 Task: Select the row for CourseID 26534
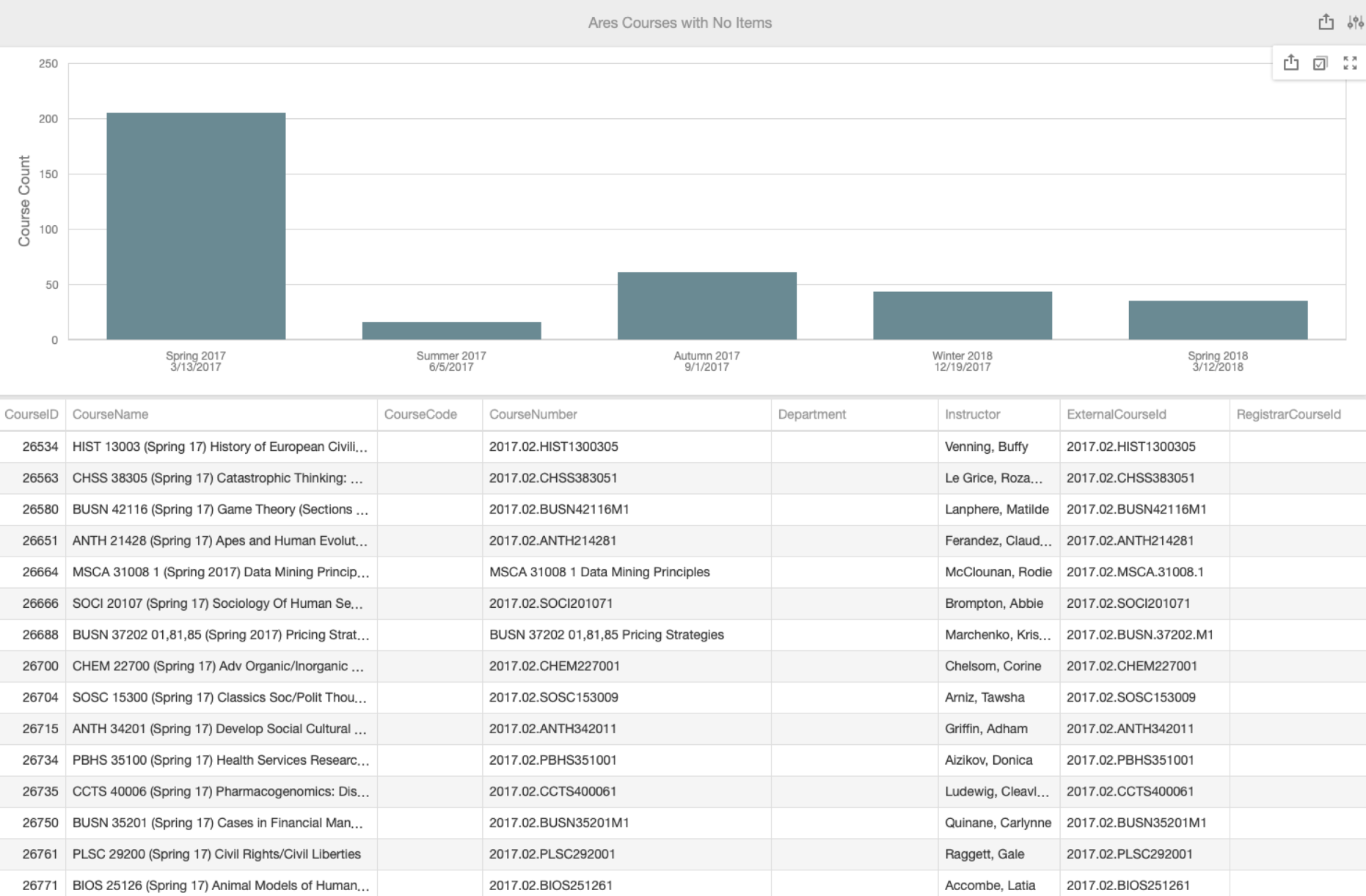(220, 446)
